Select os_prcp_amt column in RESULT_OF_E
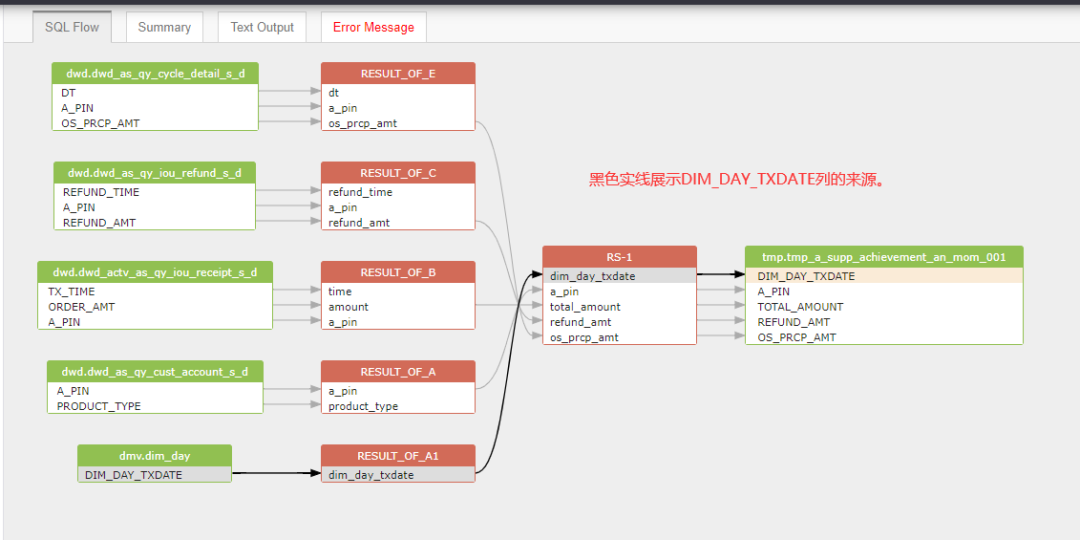The height and width of the screenshot is (540, 1080). point(398,123)
